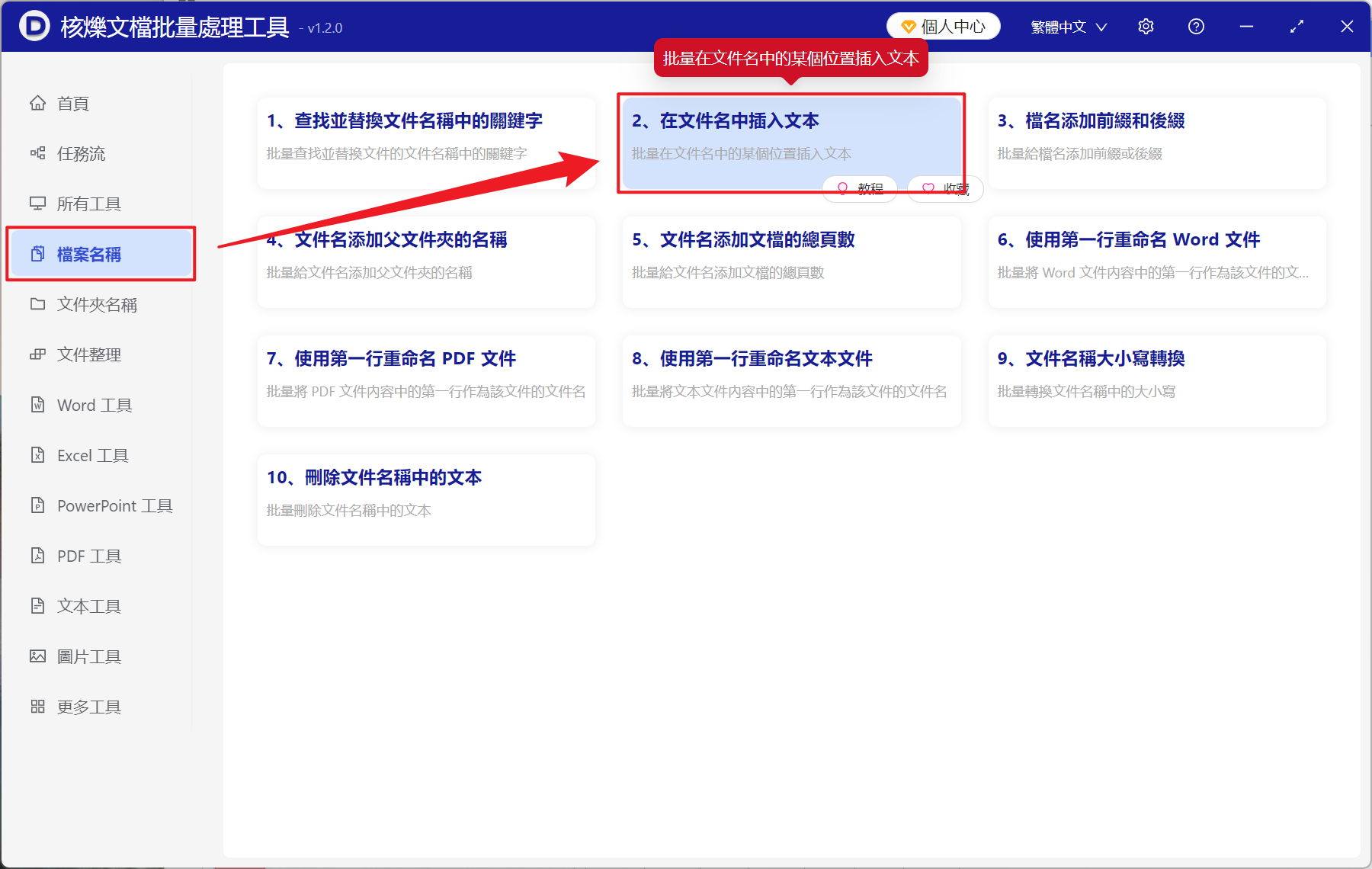
Task: Open the 繁體中文 language dropdown
Action: [x=1067, y=25]
